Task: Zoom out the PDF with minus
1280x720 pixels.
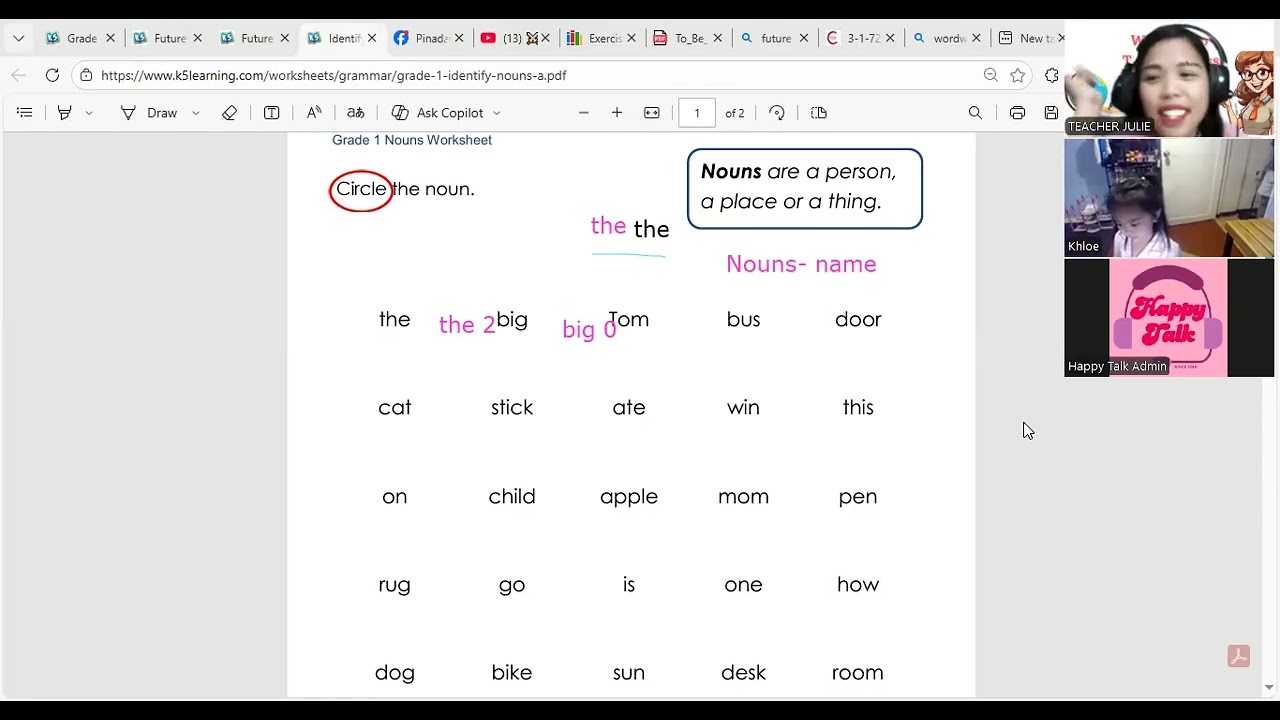Action: pos(584,113)
